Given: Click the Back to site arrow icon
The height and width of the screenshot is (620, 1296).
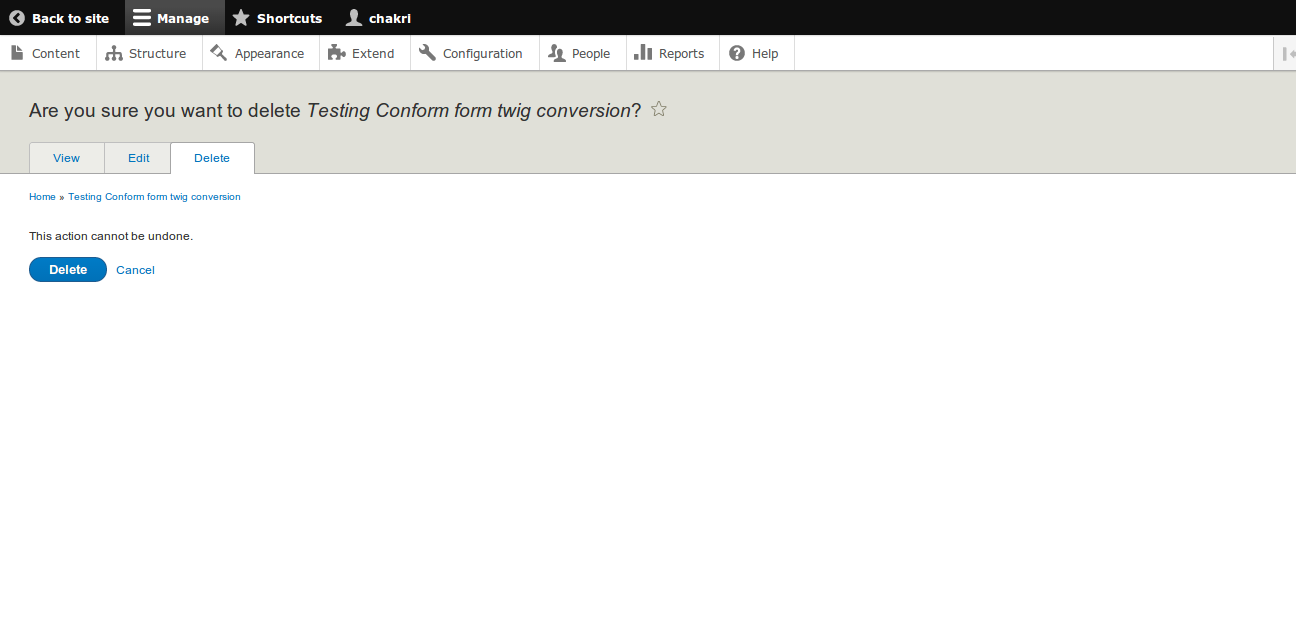Looking at the screenshot, I should coord(17,18).
